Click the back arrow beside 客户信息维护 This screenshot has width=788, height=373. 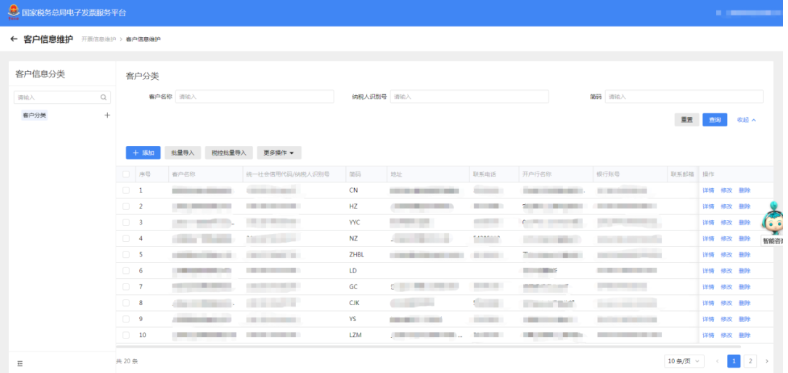click(x=14, y=39)
